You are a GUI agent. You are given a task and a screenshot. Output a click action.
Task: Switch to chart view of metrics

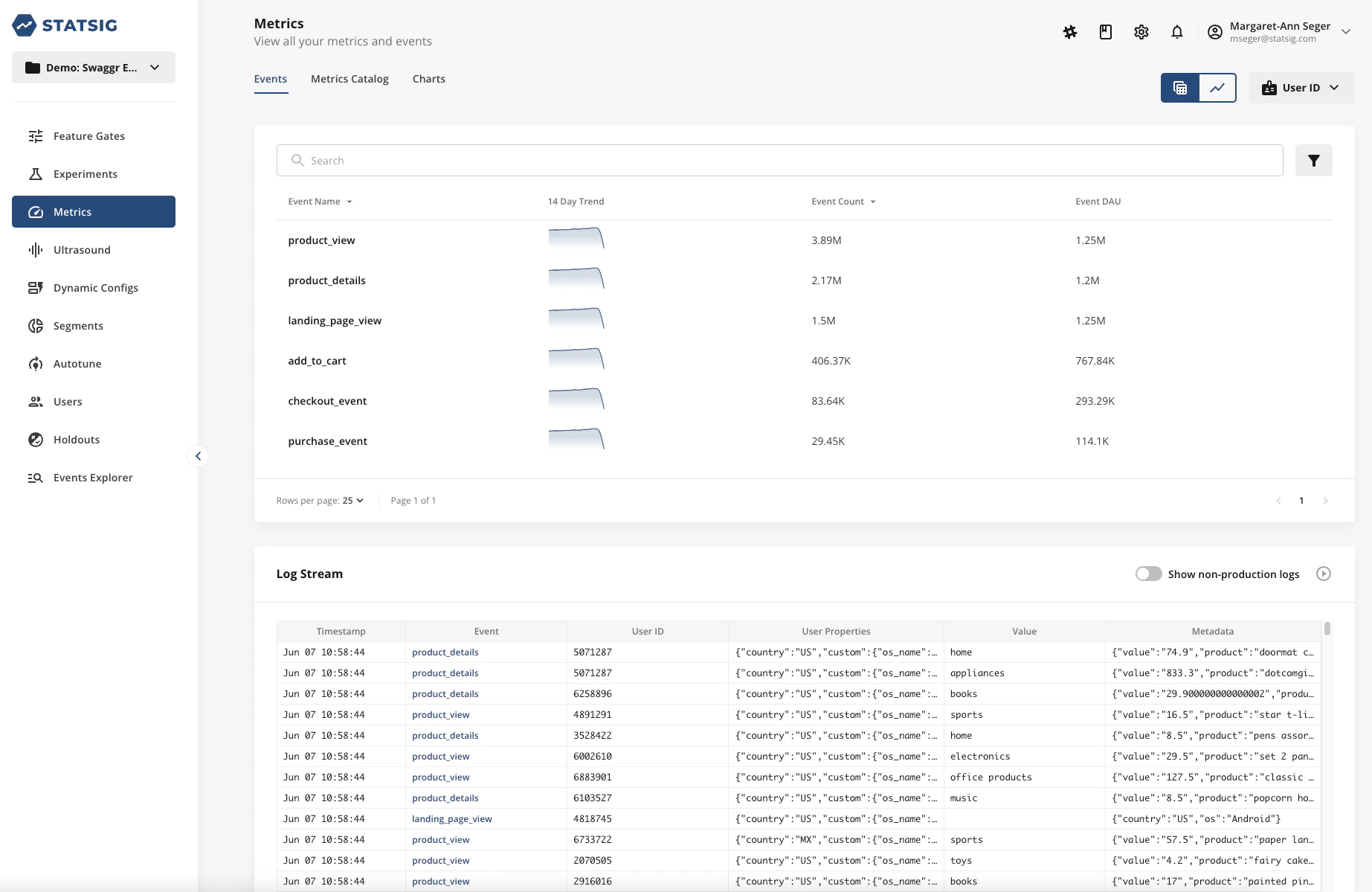click(1217, 87)
